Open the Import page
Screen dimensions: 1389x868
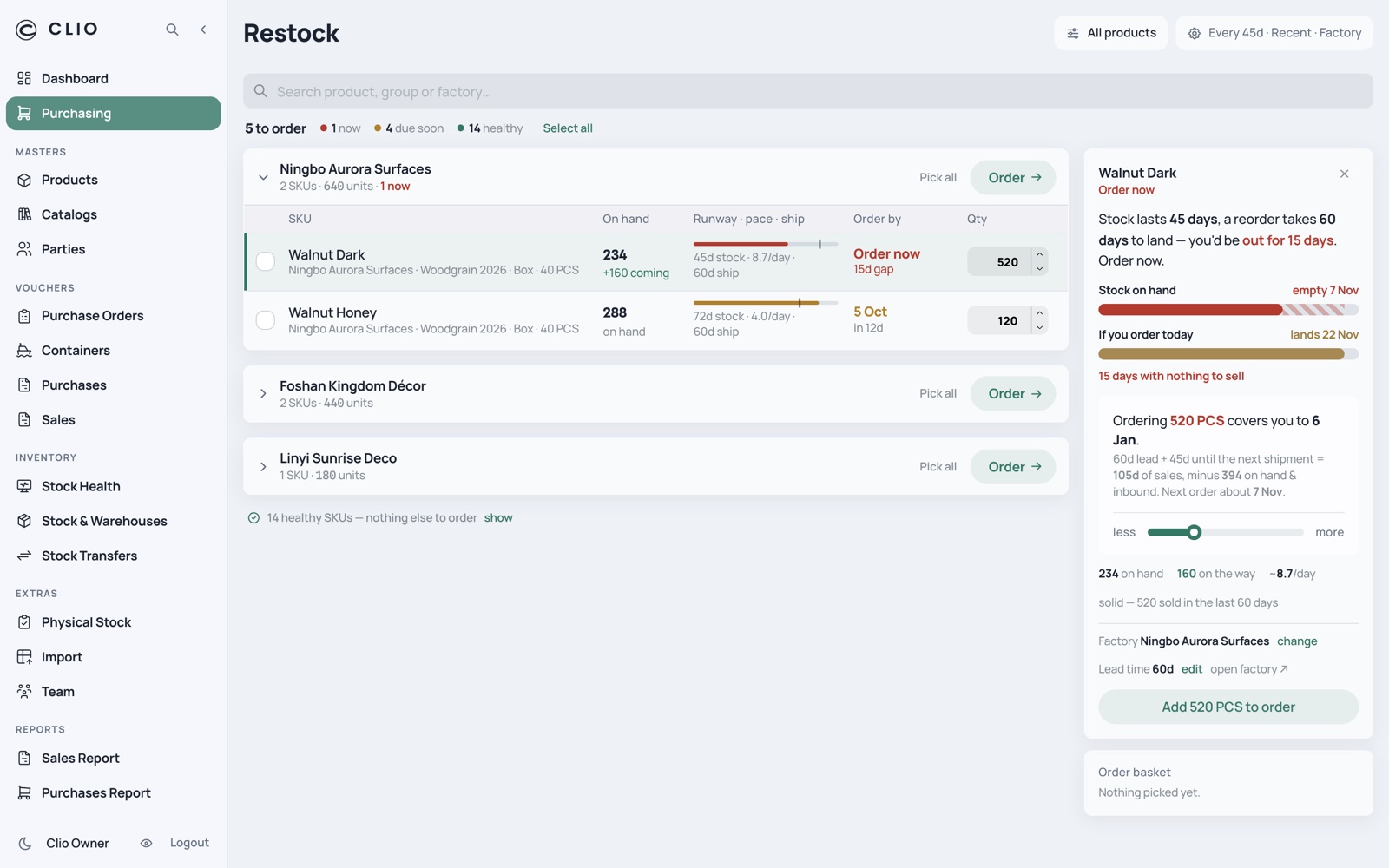113,657
